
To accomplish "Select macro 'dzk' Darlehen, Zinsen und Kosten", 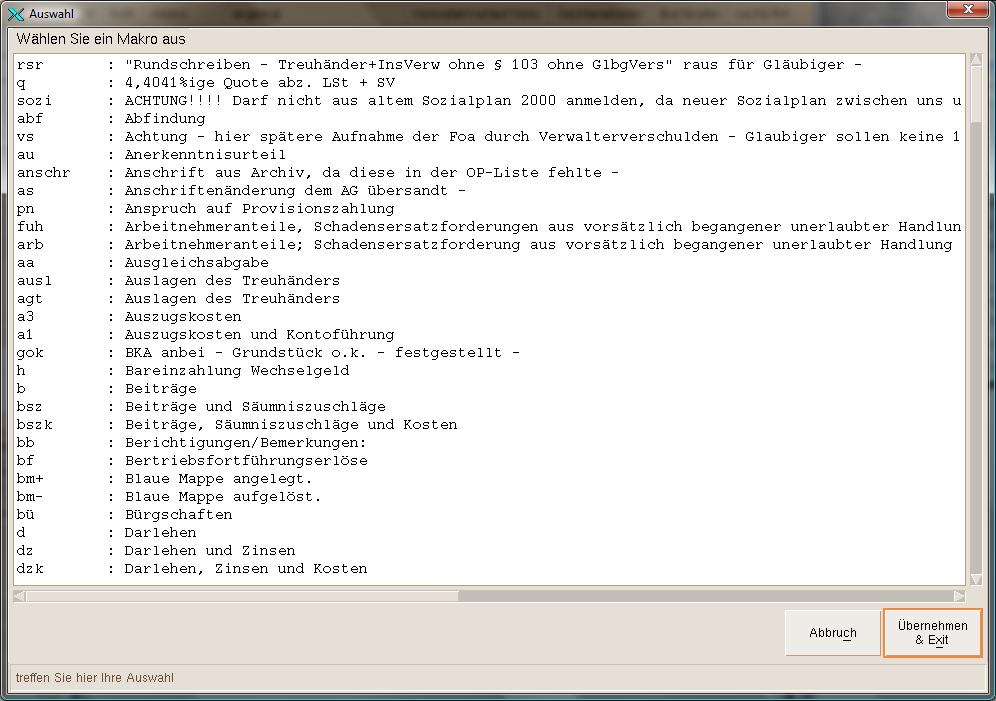I will pyautogui.click(x=489, y=568).
